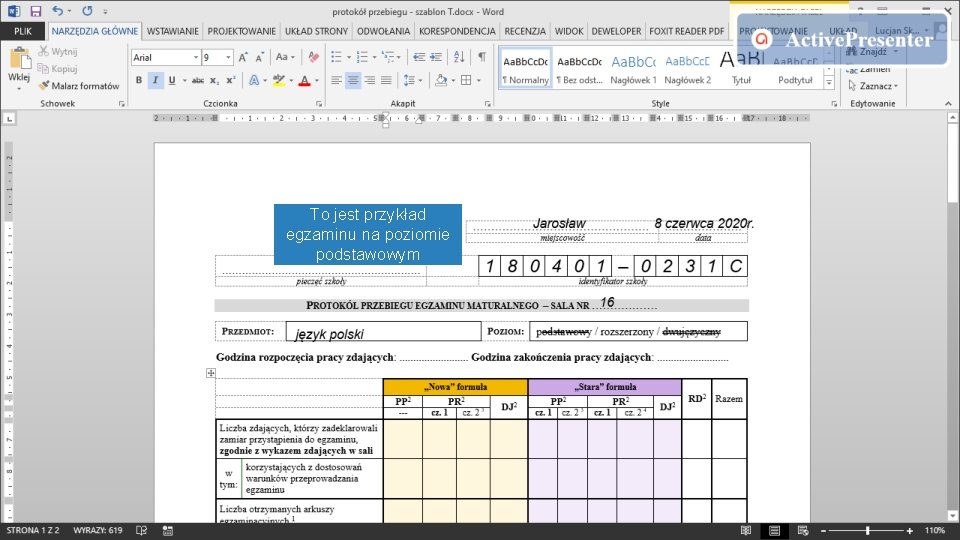Viewport: 960px width, 540px height.
Task: Open the text effects icon
Action: [x=254, y=80]
